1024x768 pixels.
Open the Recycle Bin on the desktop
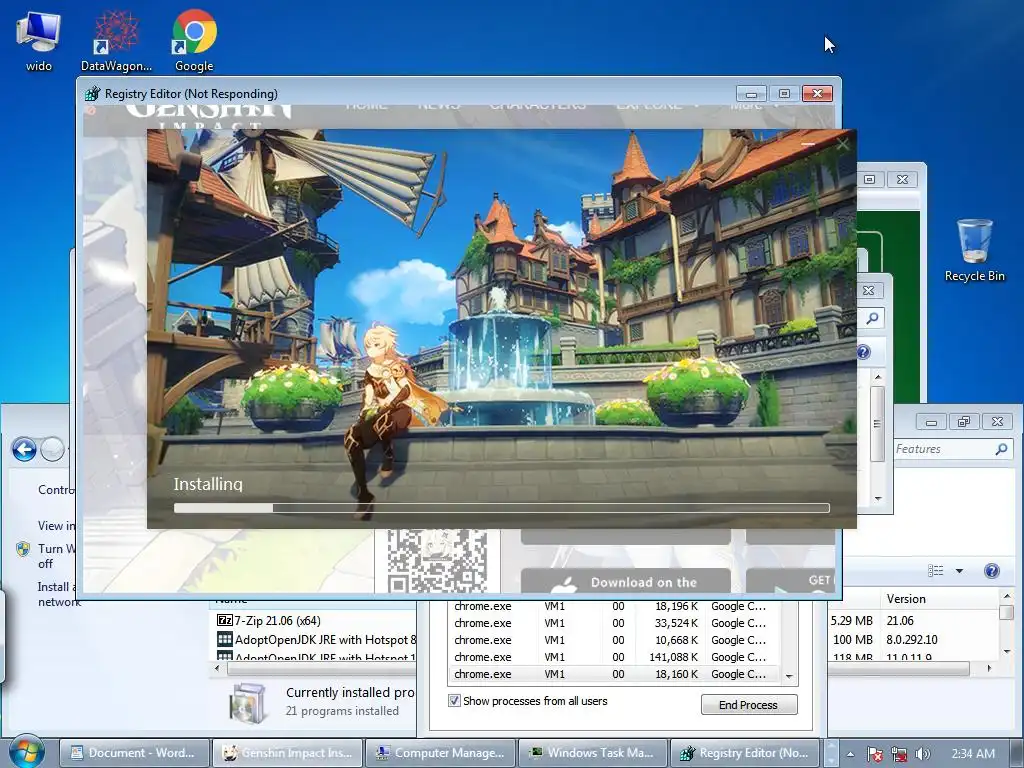pyautogui.click(x=974, y=251)
